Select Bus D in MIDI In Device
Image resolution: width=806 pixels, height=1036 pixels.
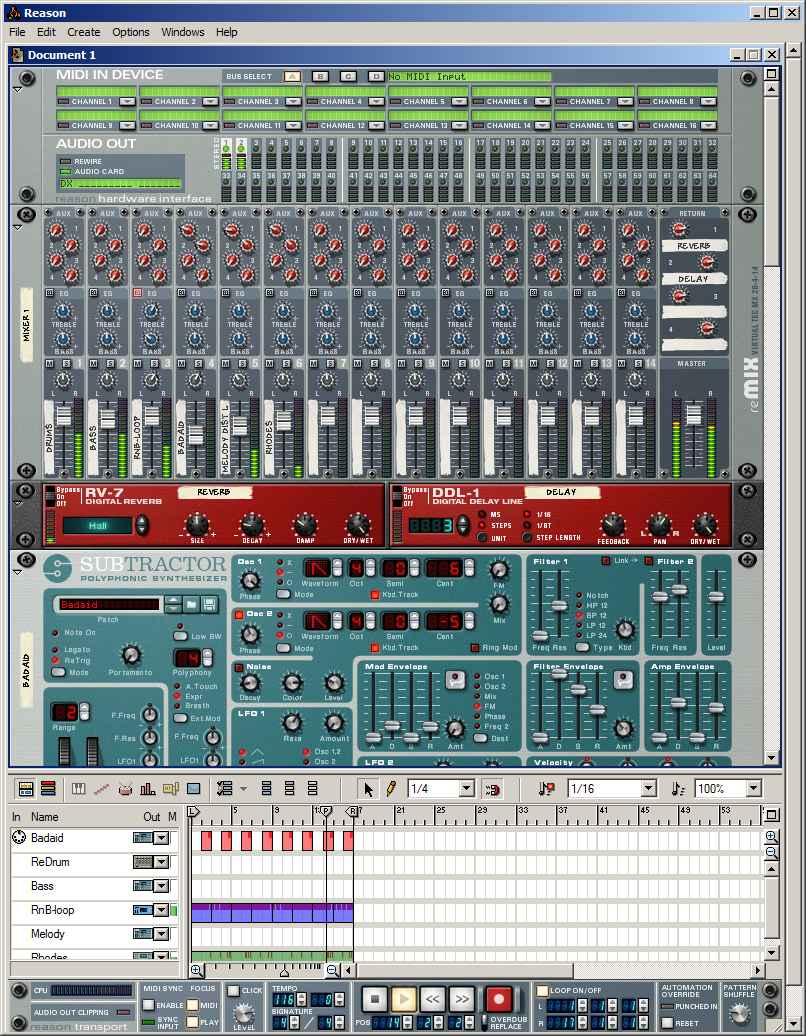[376, 77]
